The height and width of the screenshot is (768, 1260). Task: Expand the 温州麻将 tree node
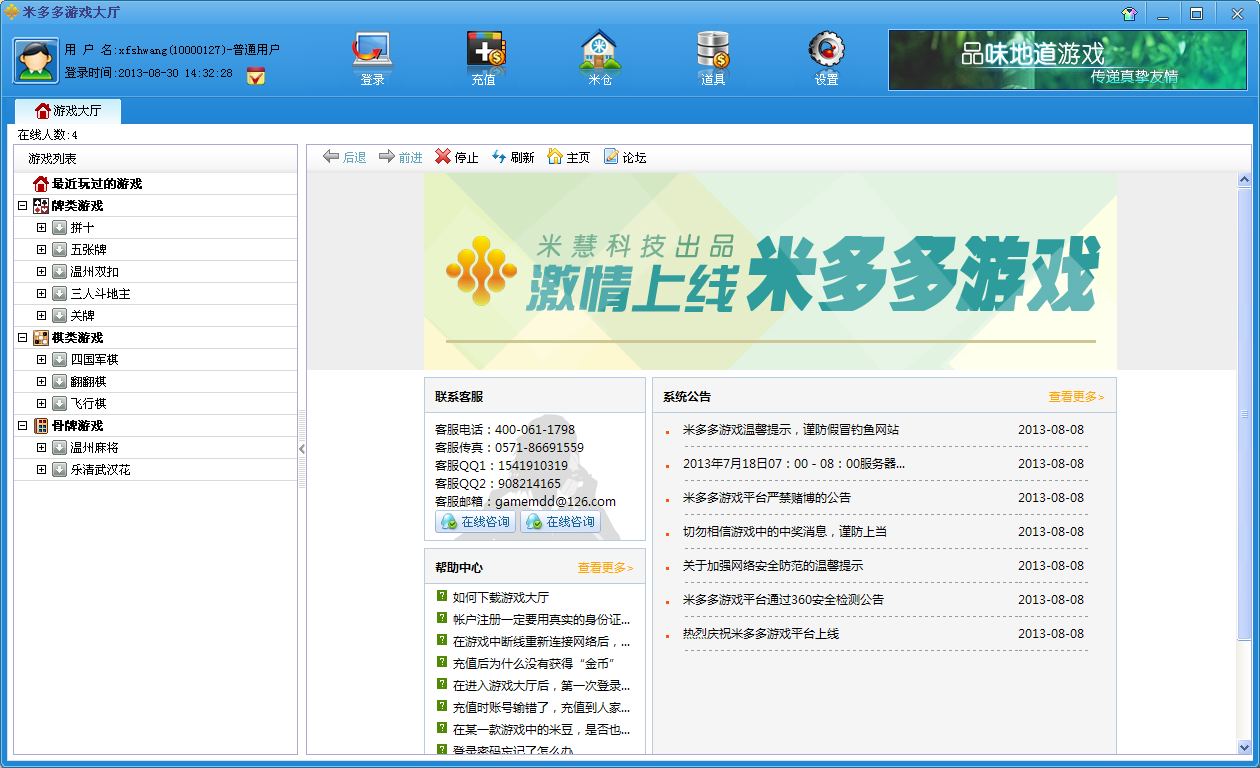point(41,448)
